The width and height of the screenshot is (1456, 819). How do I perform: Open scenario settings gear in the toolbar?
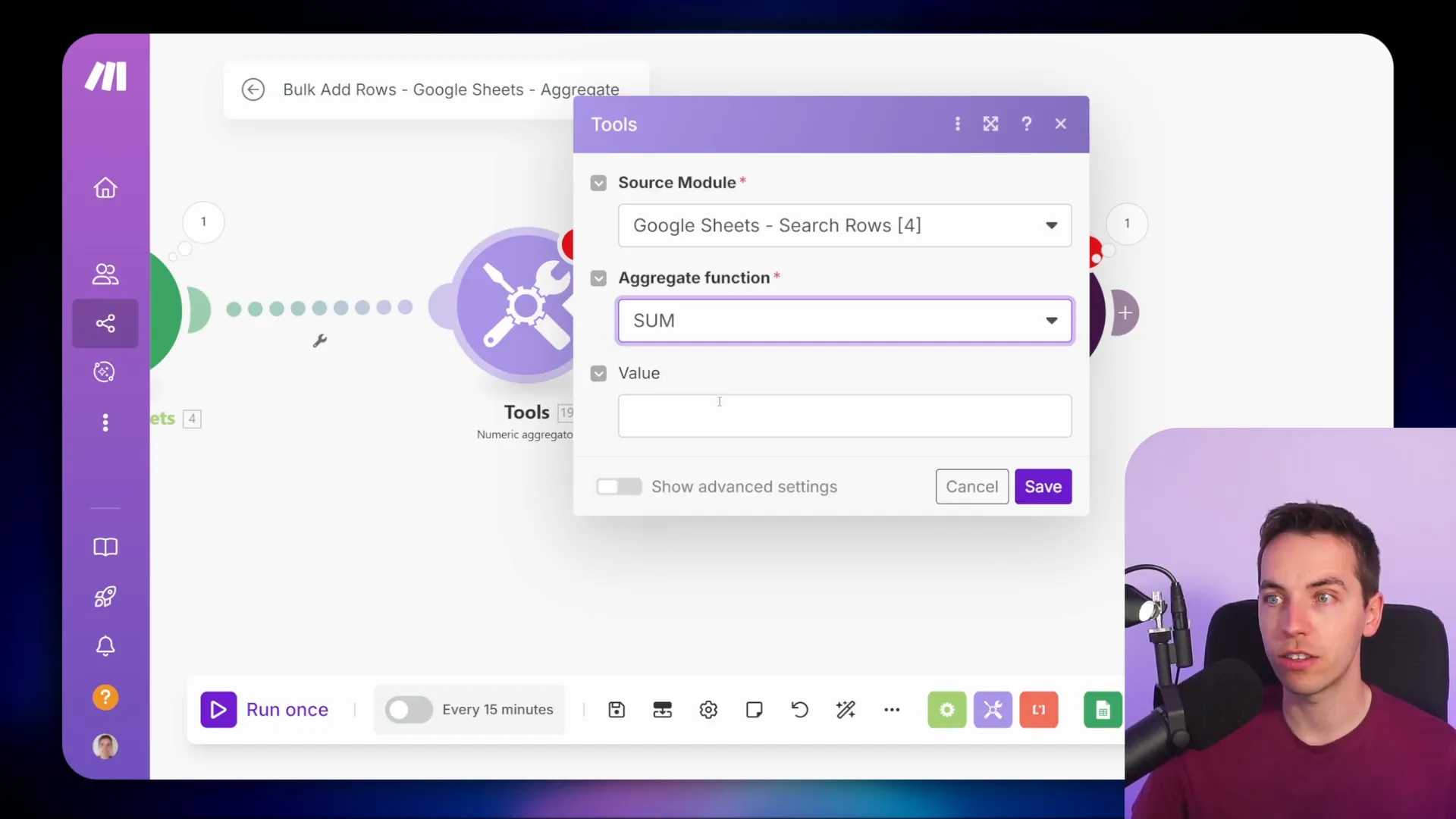pyautogui.click(x=708, y=710)
